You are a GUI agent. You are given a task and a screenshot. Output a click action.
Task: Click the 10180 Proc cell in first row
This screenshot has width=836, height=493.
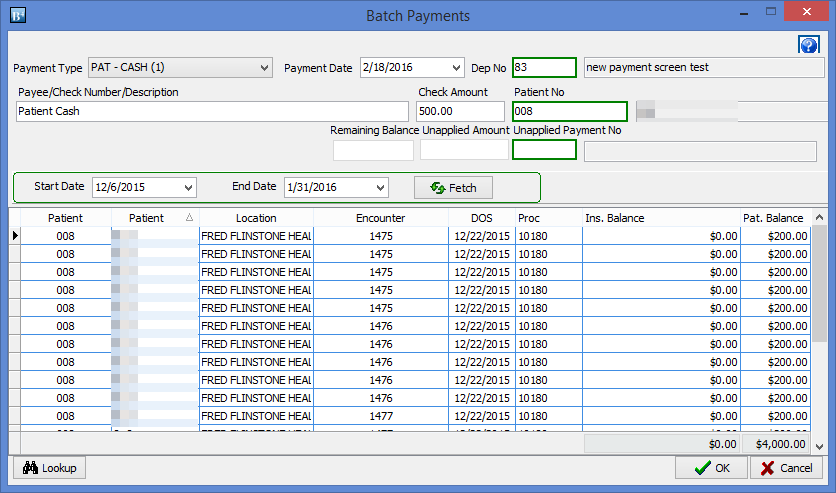549,236
